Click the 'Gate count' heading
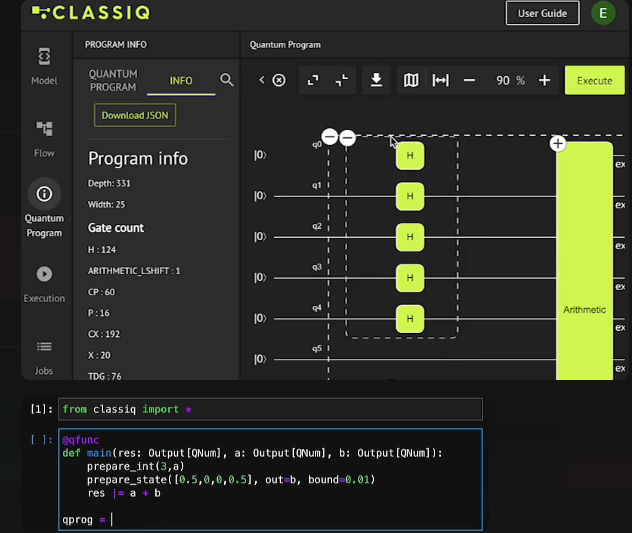632x533 pixels. click(116, 228)
